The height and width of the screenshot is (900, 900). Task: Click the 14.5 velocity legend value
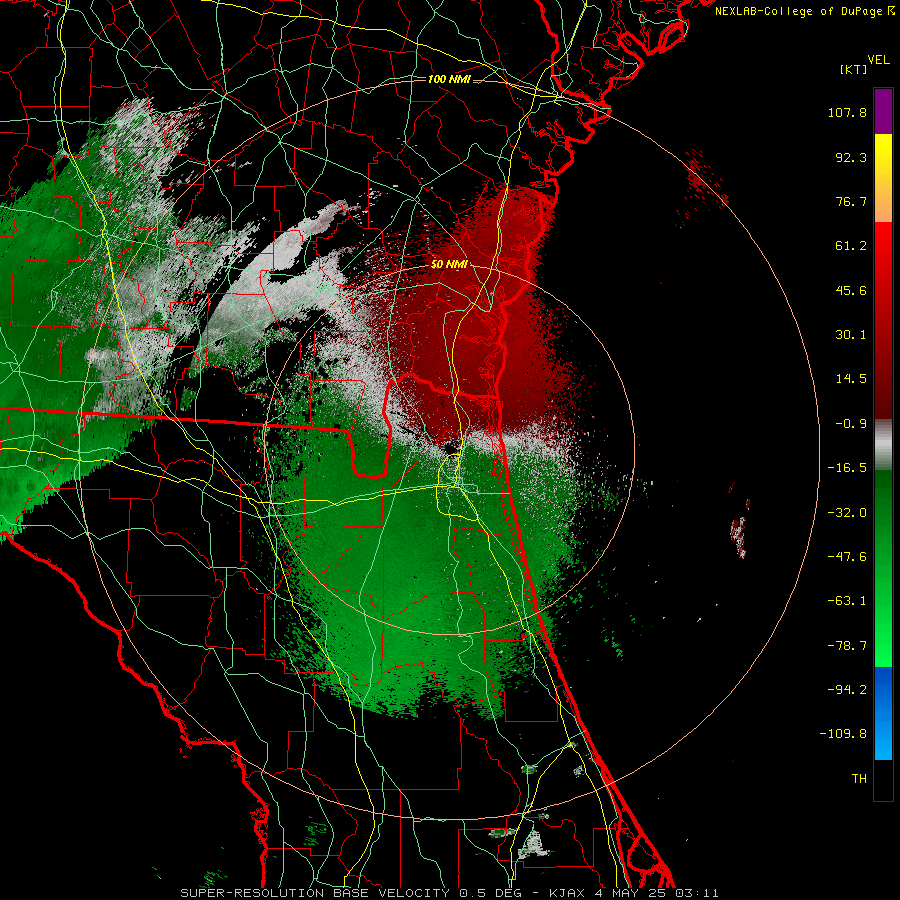(x=851, y=379)
